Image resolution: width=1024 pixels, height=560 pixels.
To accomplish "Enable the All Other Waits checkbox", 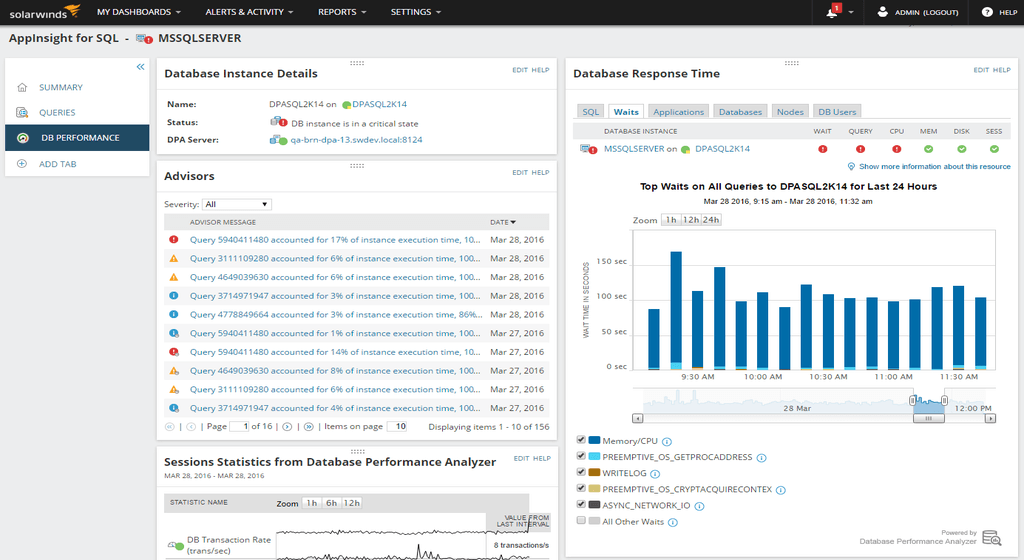I will coord(581,520).
